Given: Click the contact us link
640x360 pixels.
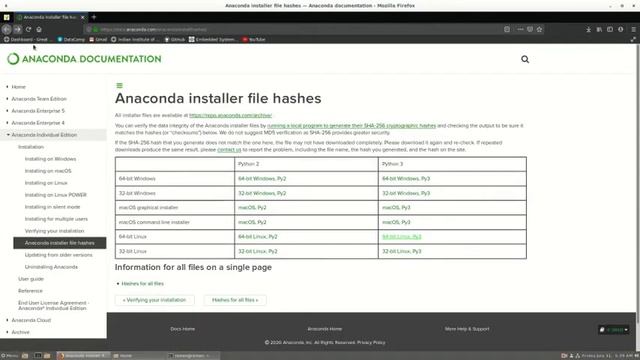Looking at the screenshot, I should coord(229,150).
